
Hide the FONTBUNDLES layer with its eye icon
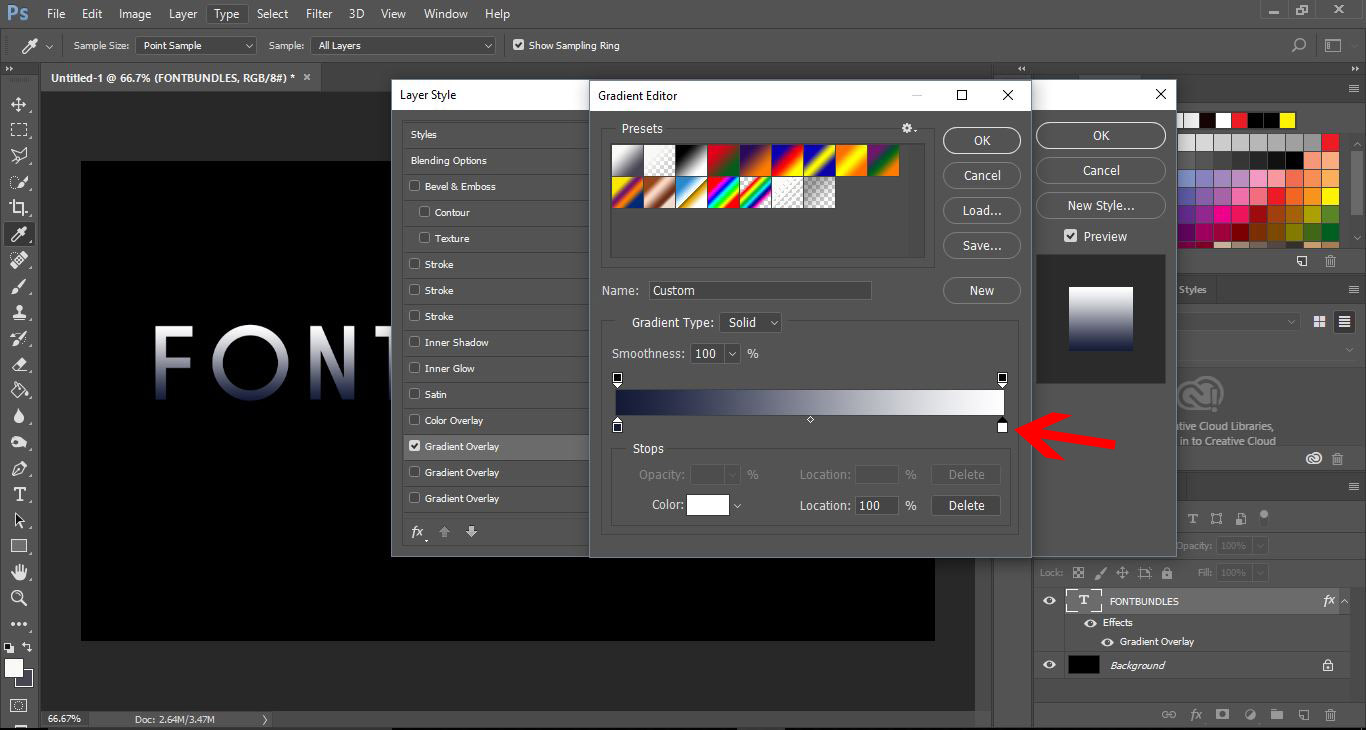1049,601
